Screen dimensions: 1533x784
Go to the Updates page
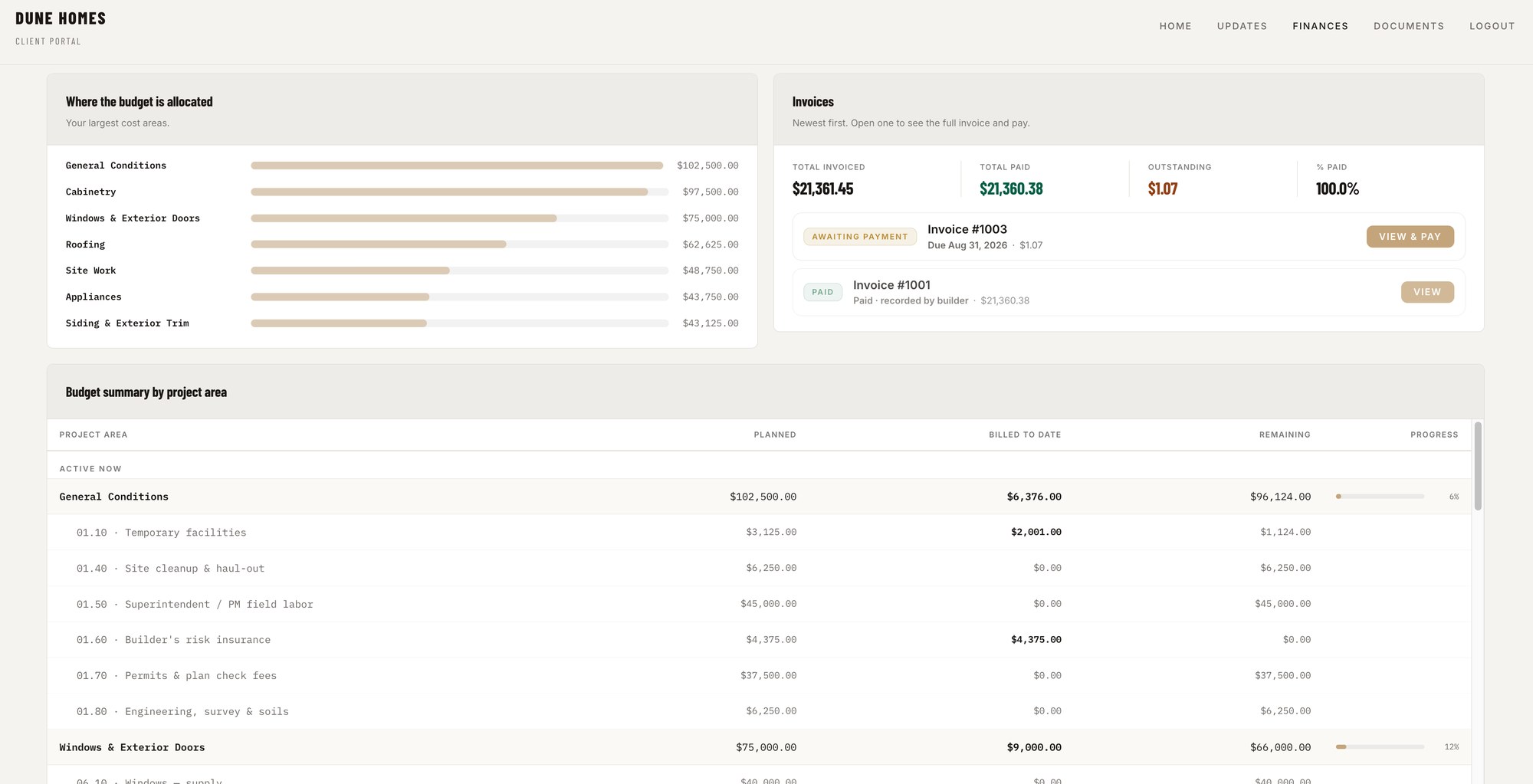1242,26
